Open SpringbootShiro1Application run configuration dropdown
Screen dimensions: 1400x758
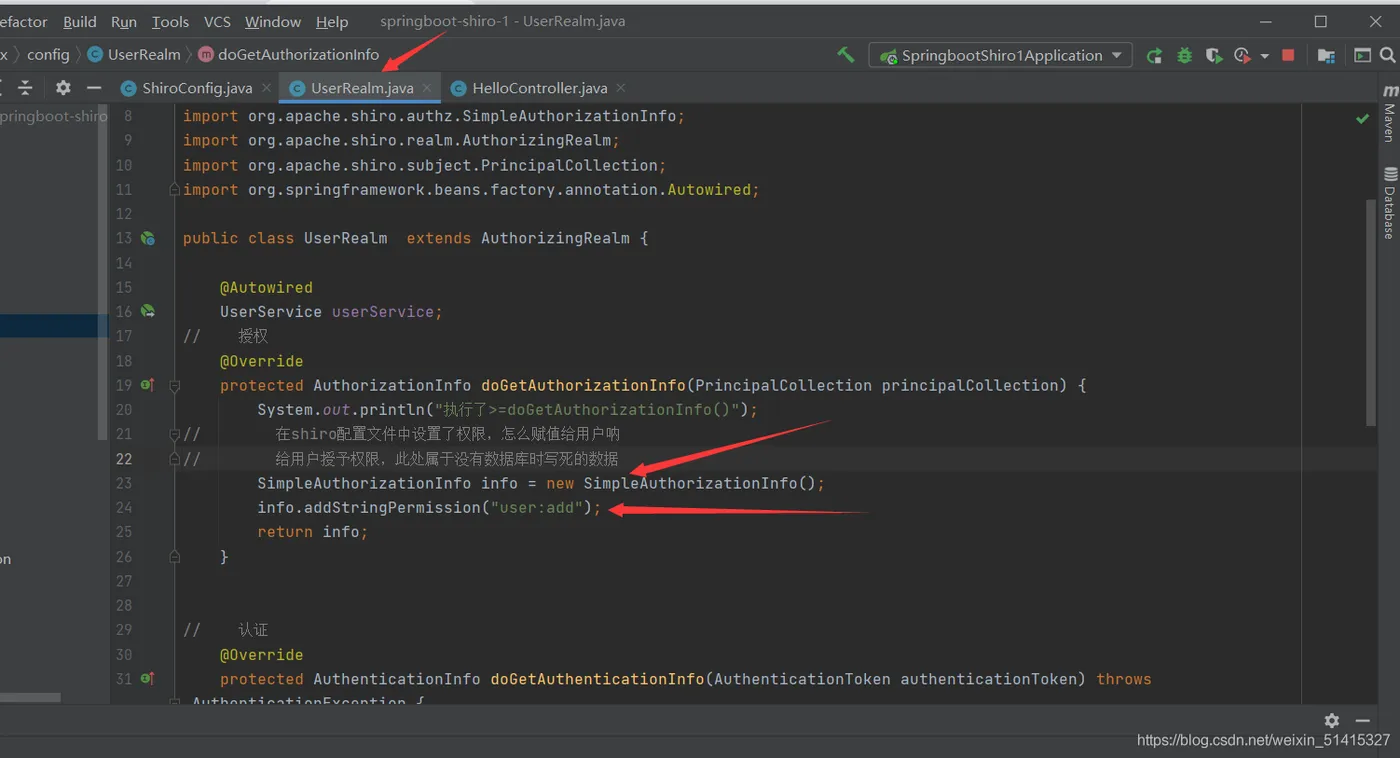tap(1000, 56)
